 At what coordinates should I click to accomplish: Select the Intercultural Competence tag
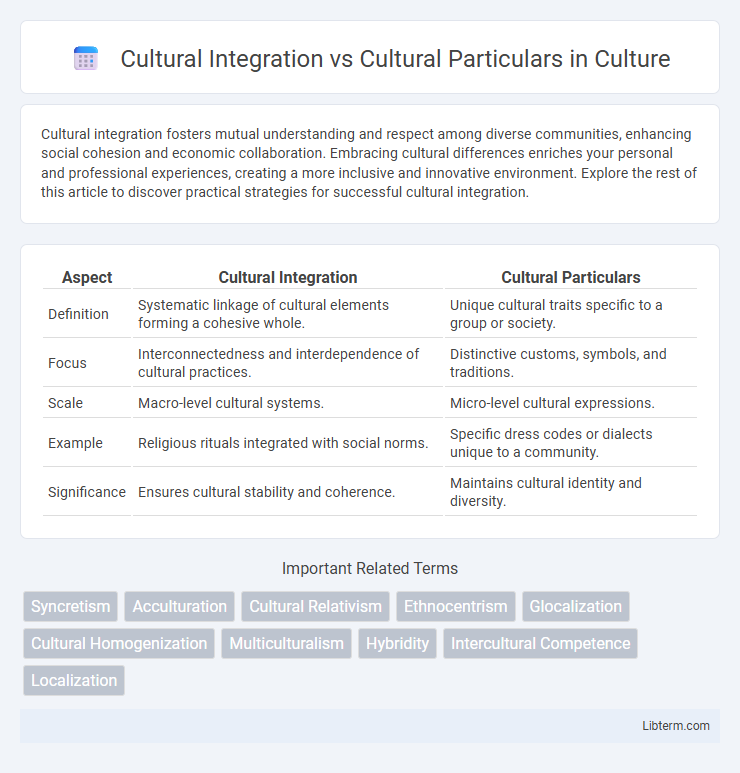(540, 643)
